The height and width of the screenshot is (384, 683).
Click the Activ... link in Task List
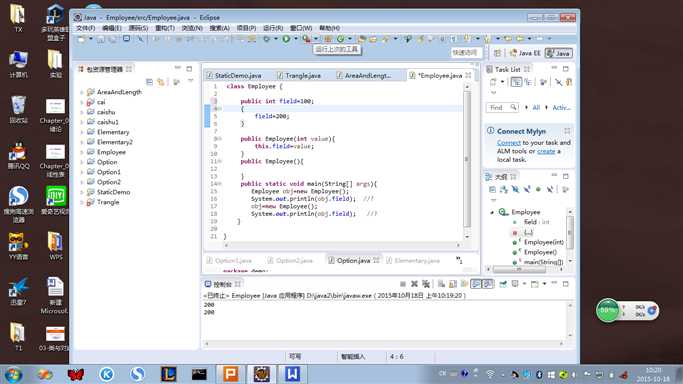[x=561, y=107]
